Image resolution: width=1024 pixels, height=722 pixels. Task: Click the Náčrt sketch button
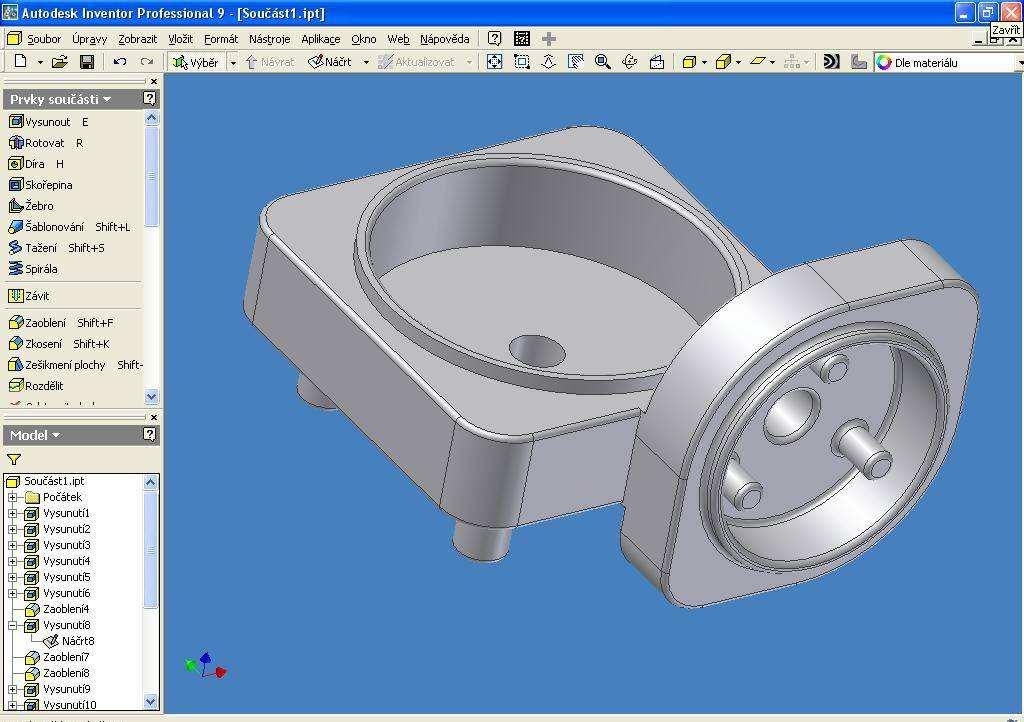coord(330,62)
